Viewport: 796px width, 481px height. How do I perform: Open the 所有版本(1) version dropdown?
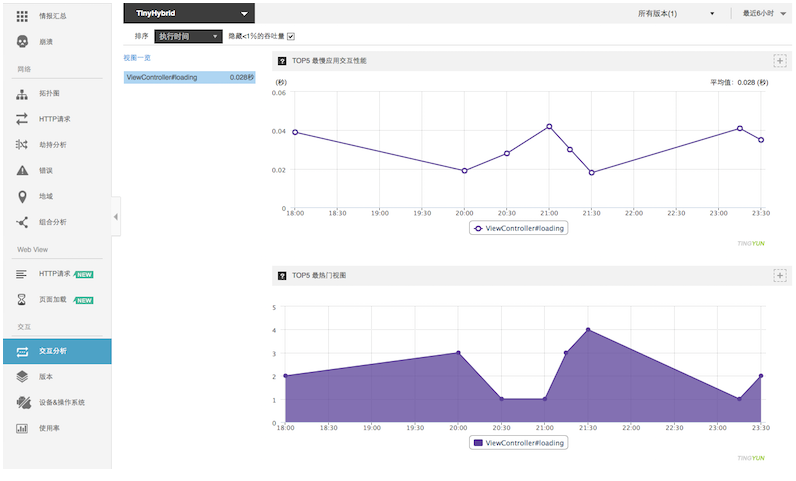pyautogui.click(x=676, y=14)
